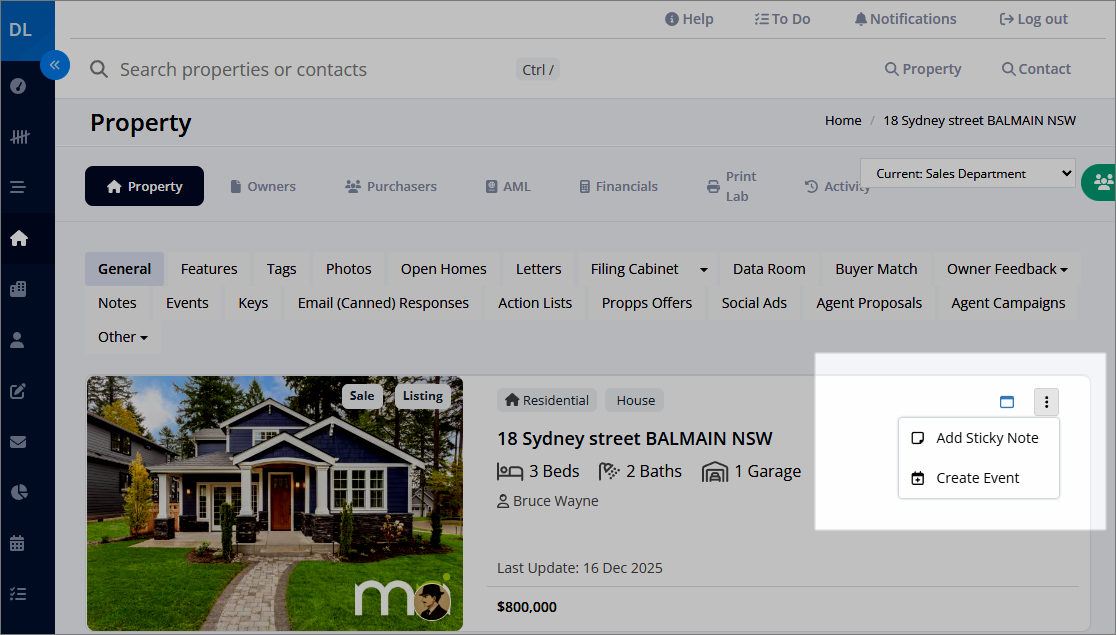1116x635 pixels.
Task: Open the Tags sub-tab
Action: 281,269
